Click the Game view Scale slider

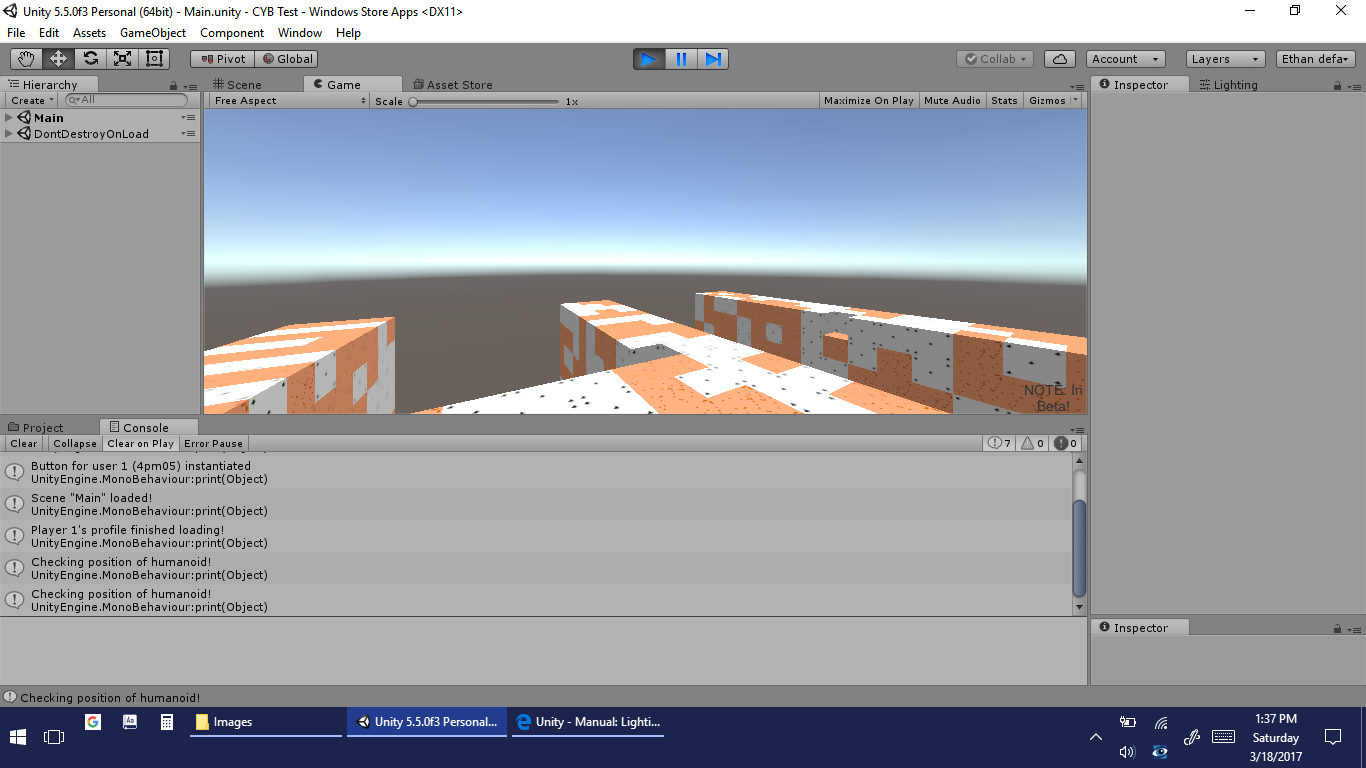[485, 101]
